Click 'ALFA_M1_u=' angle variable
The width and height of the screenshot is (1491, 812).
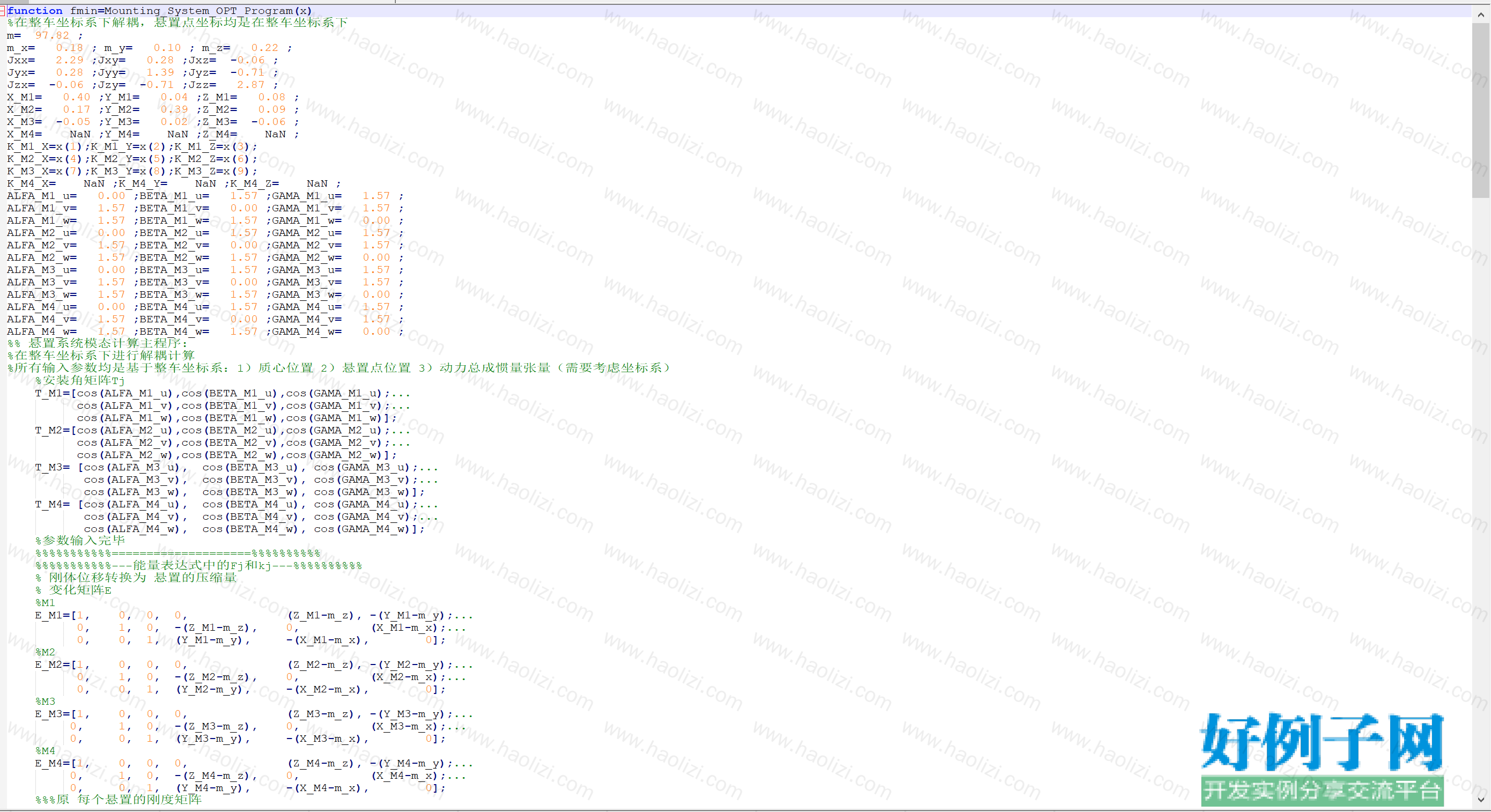pos(42,196)
